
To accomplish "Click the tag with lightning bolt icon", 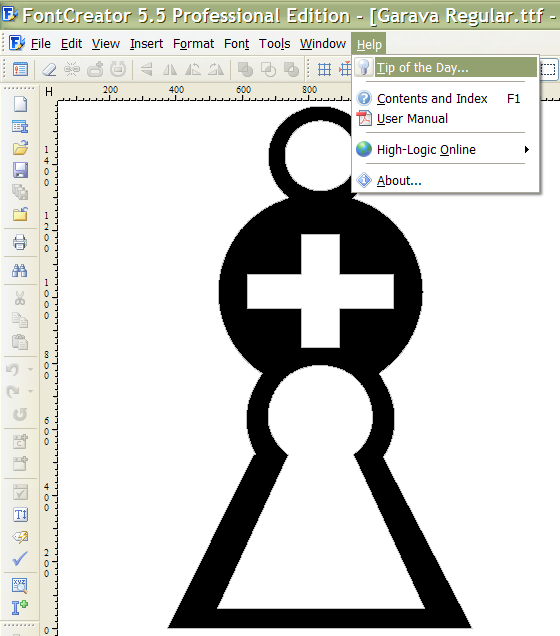I will point(20,537).
